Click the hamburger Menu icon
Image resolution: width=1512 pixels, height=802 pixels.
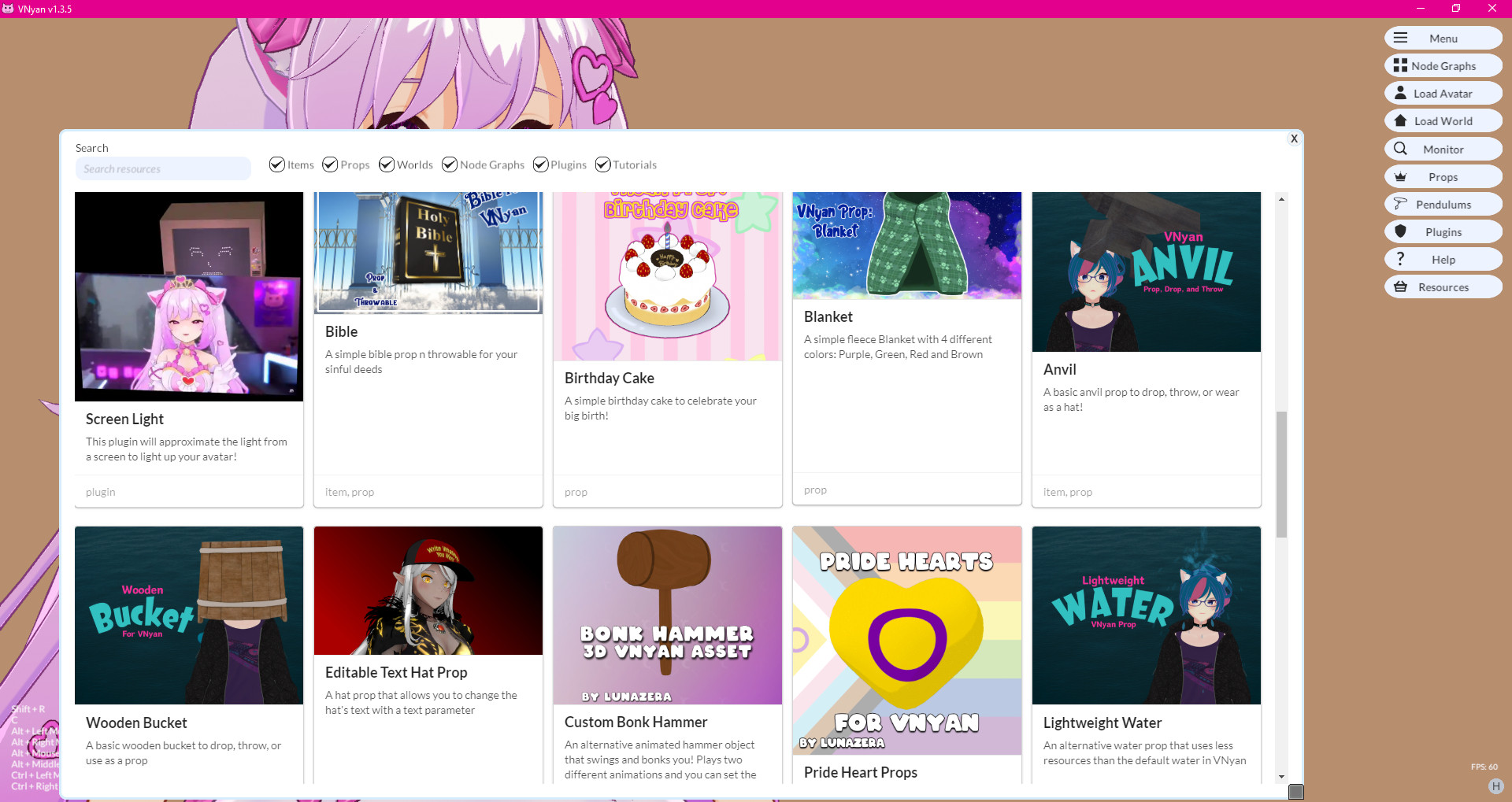tap(1400, 38)
